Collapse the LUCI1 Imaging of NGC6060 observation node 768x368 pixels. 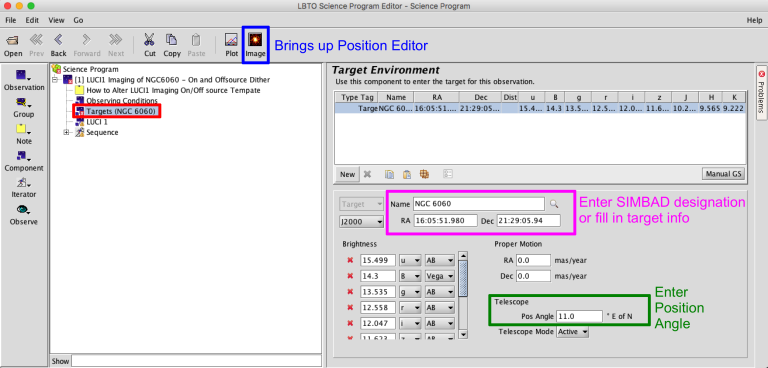55,80
